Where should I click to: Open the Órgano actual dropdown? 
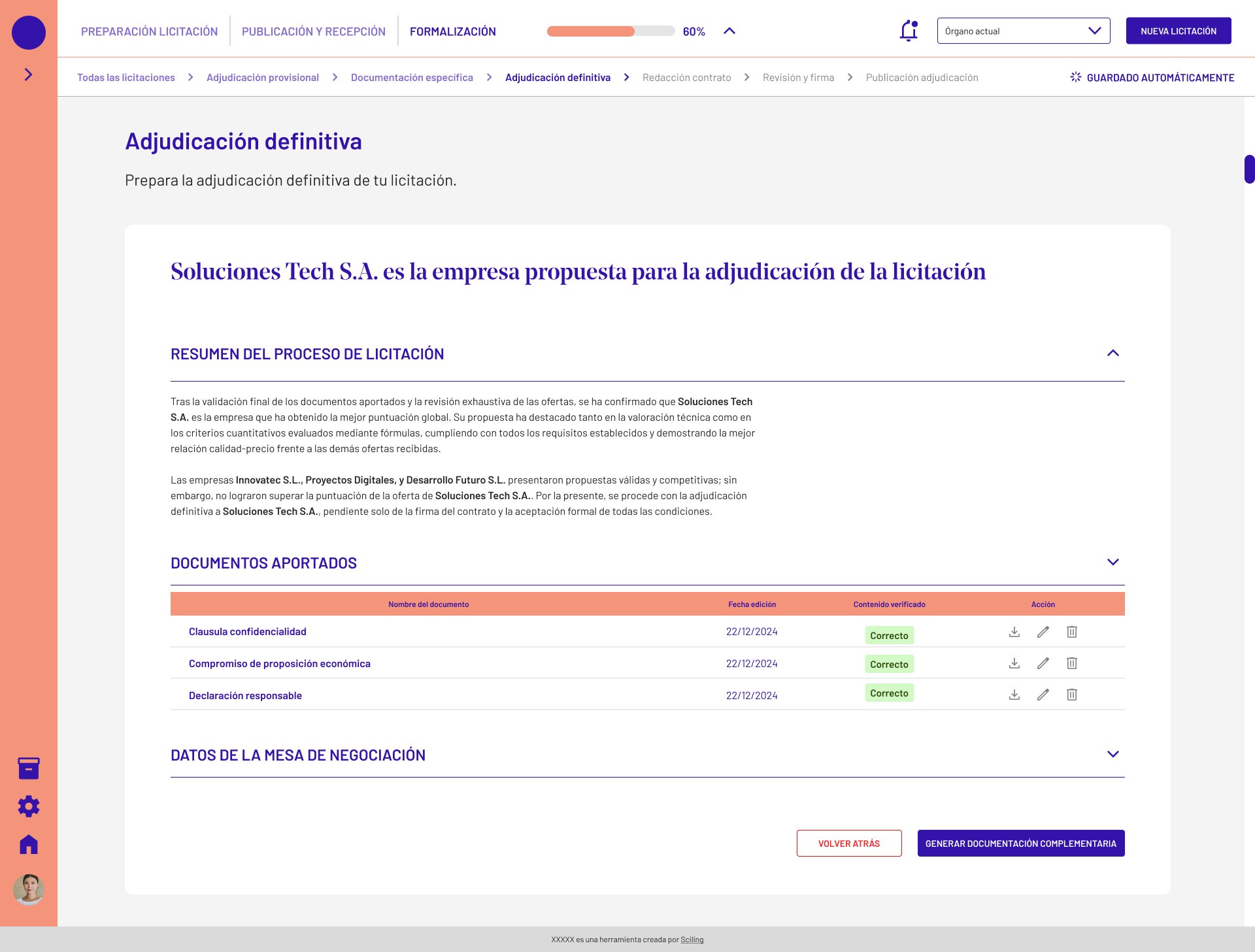(x=1023, y=31)
